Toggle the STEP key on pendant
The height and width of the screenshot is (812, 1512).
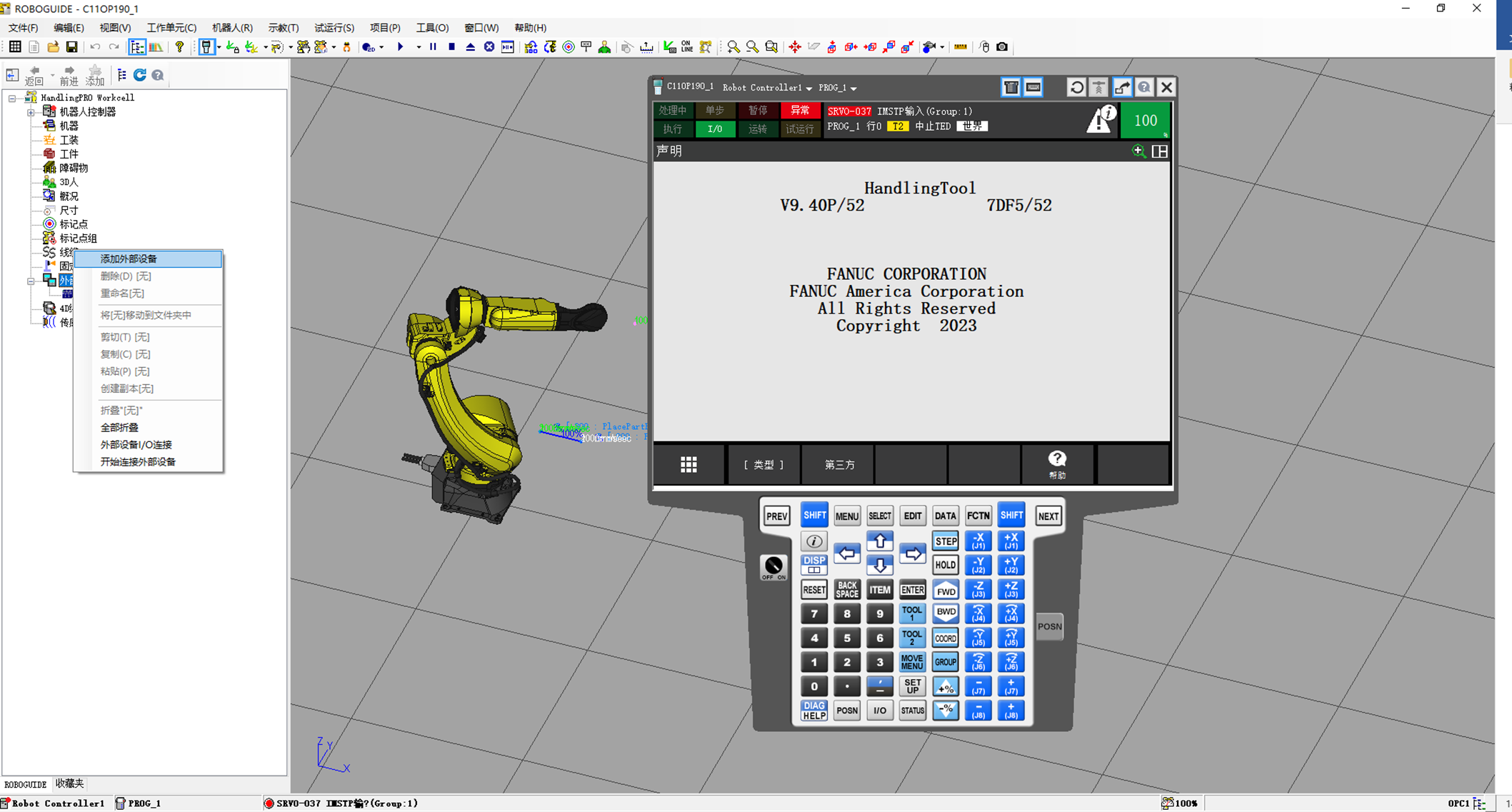tap(946, 541)
